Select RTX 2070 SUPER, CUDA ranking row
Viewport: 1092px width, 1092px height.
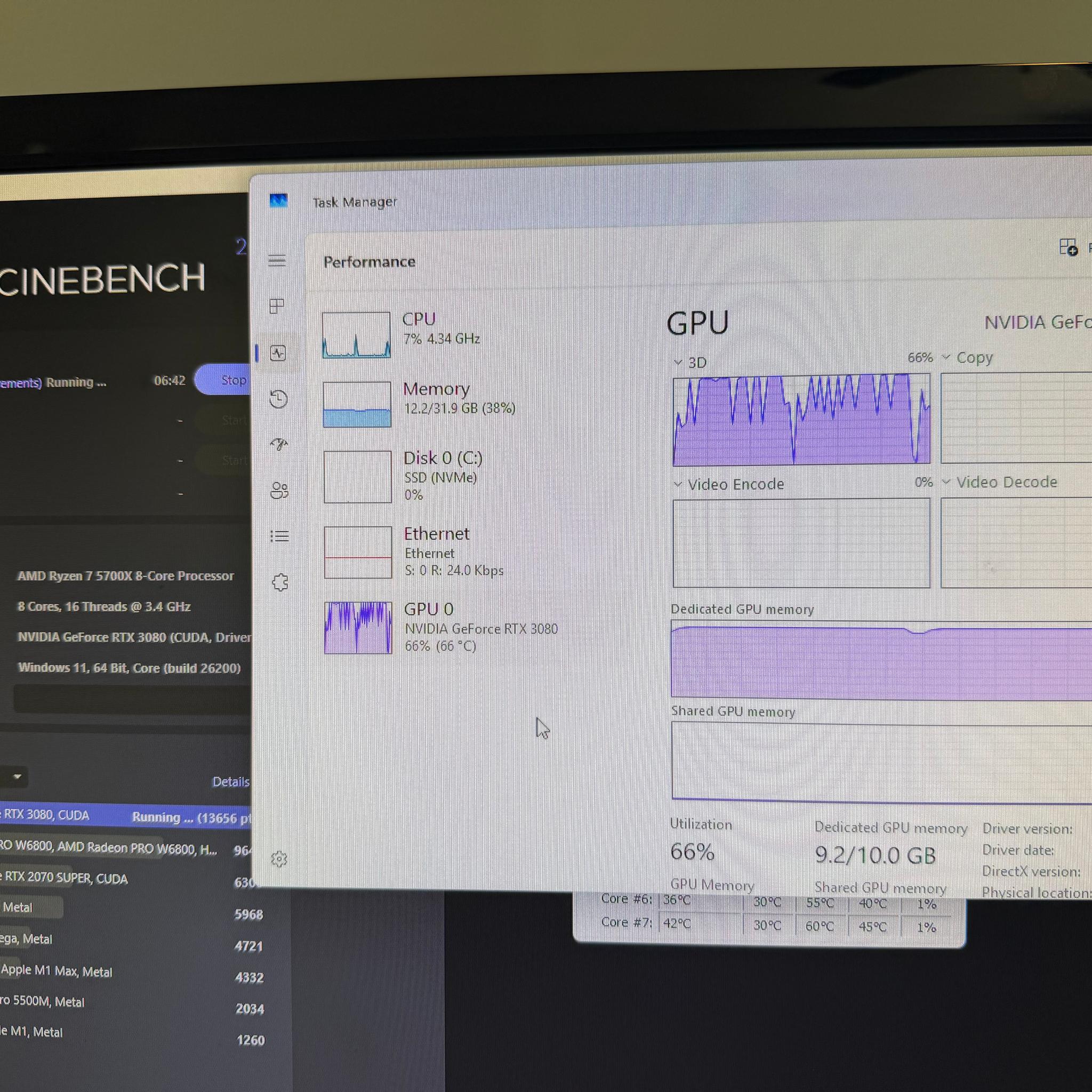click(125, 879)
